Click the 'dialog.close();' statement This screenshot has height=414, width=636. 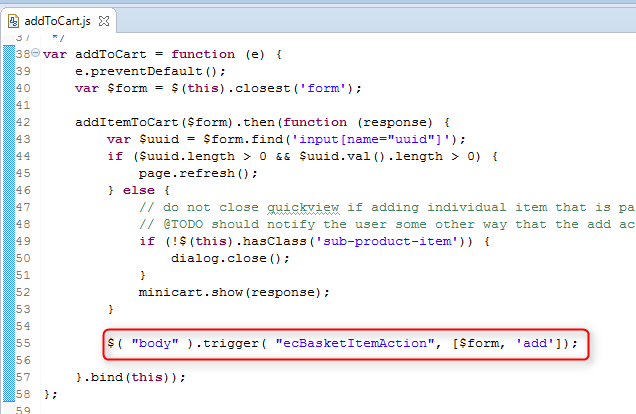pos(230,258)
